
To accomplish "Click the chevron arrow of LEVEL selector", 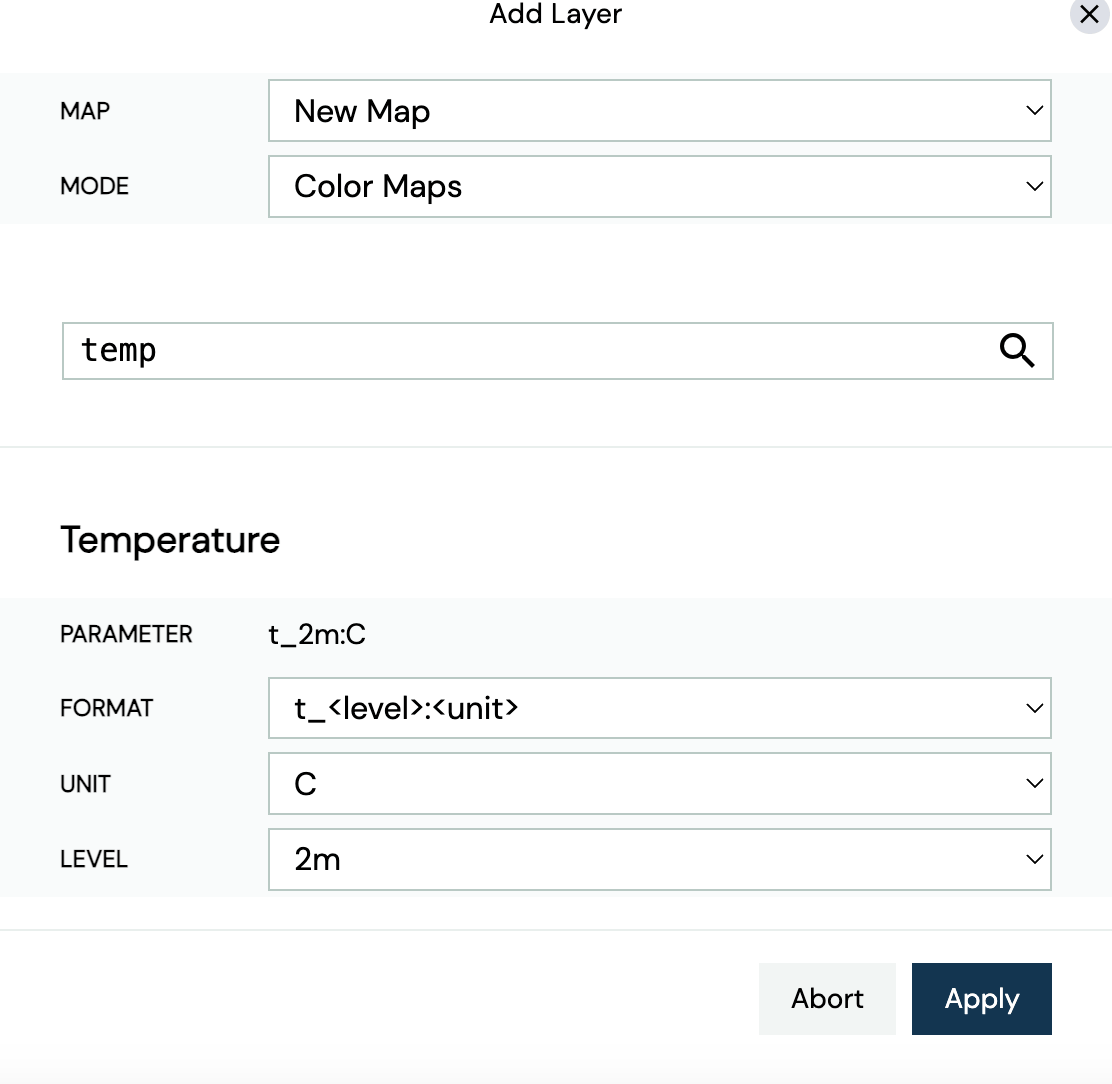I will click(x=1035, y=859).
